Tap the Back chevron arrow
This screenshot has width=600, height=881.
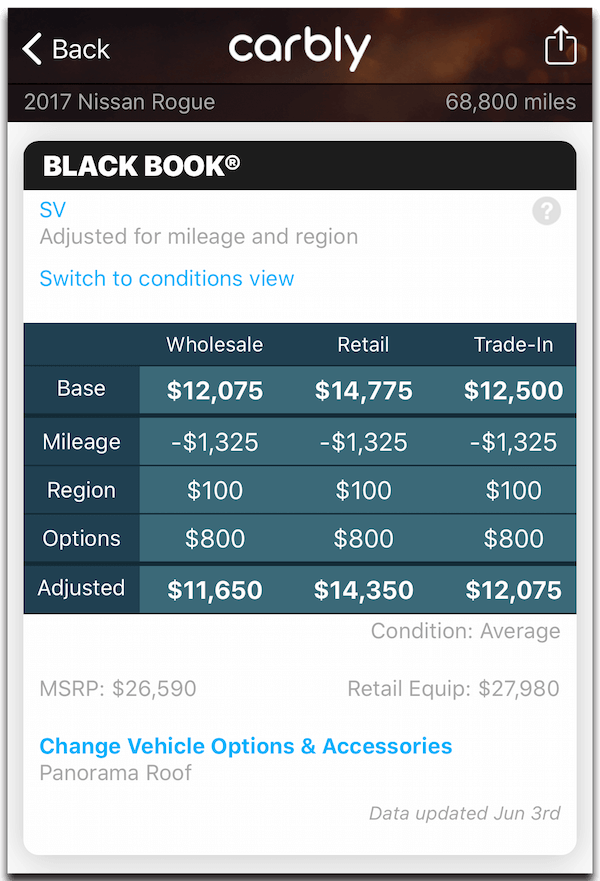pyautogui.click(x=33, y=48)
